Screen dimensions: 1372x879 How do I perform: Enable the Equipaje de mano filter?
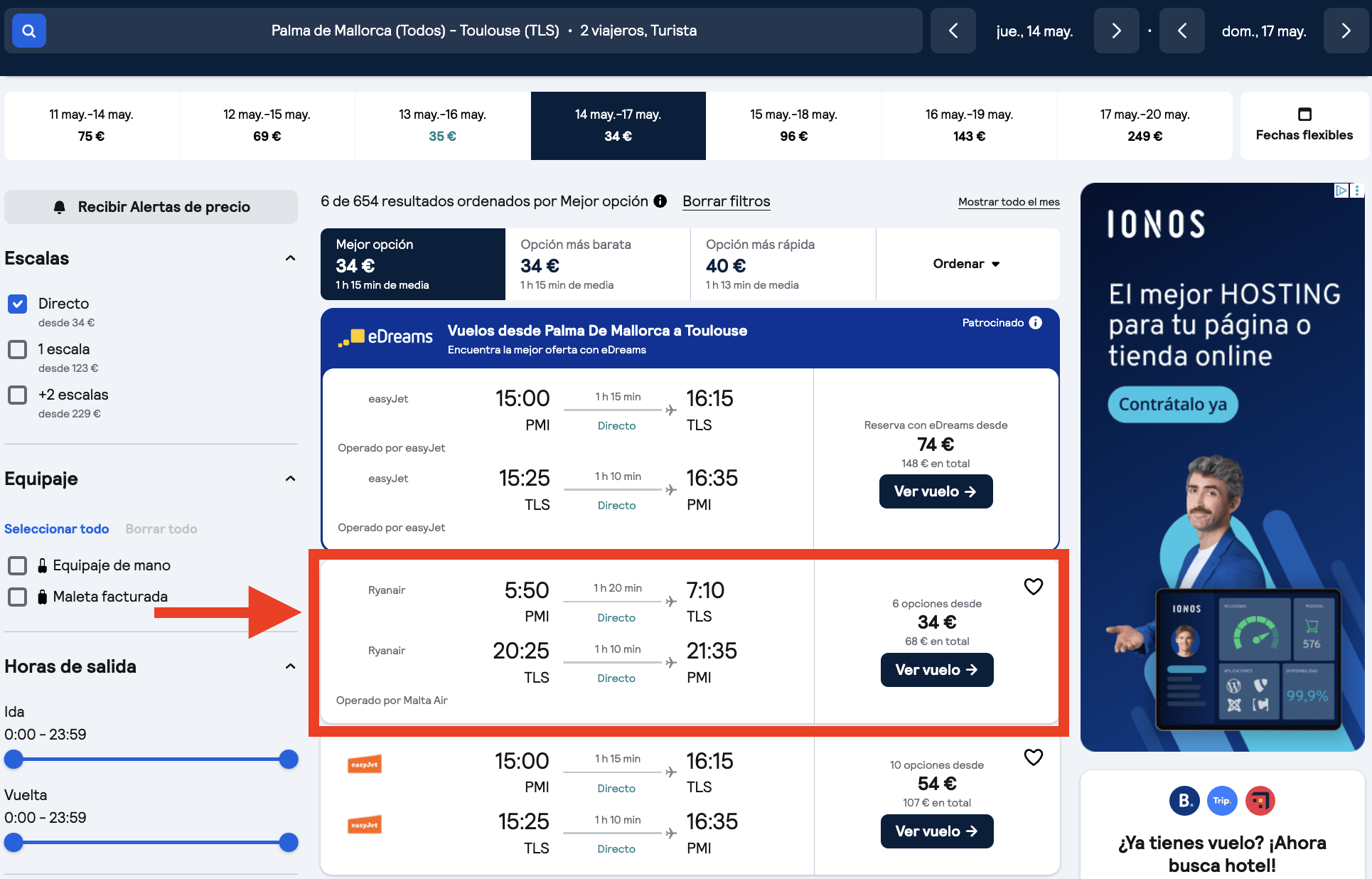coord(17,565)
